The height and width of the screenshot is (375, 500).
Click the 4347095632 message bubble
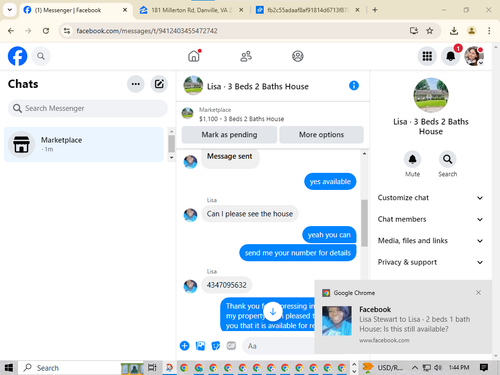tap(227, 285)
